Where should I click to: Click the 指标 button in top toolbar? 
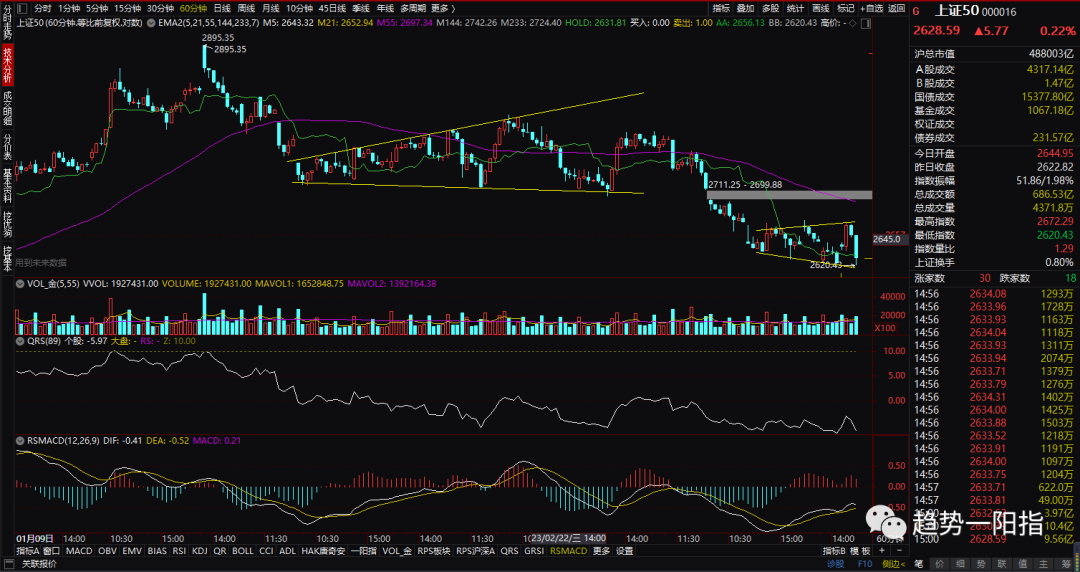point(721,8)
